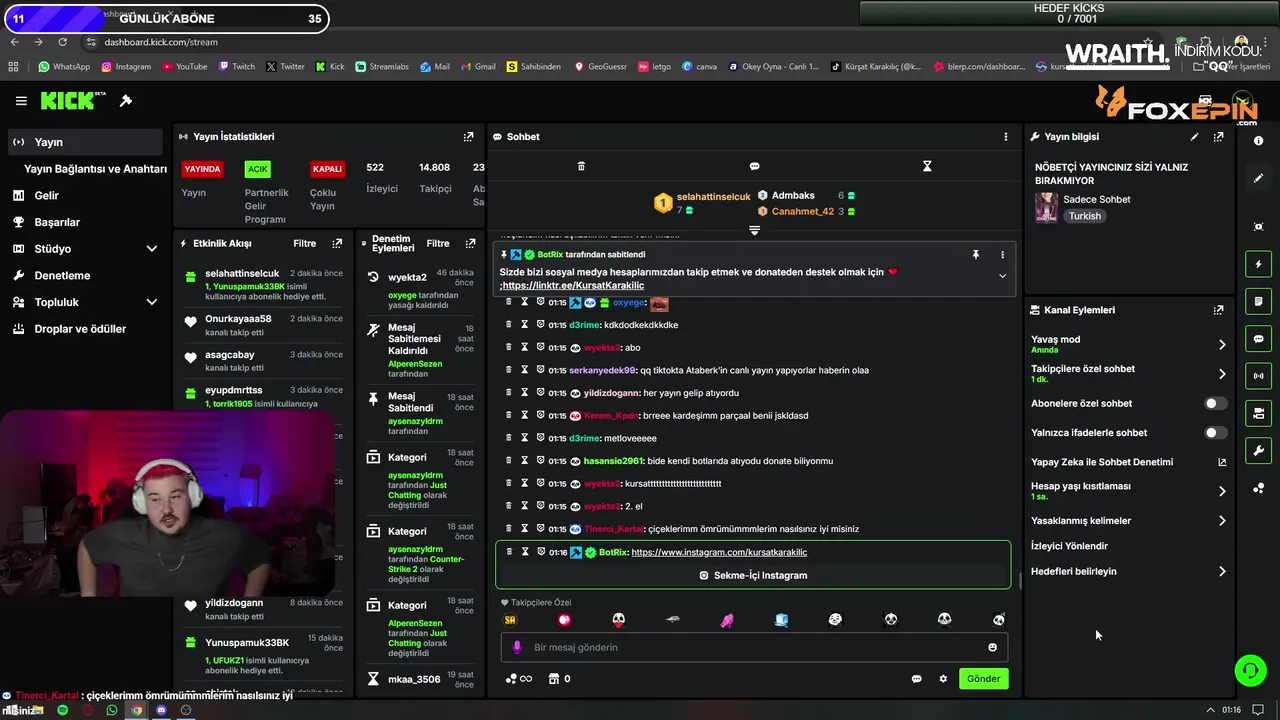Image resolution: width=1280 pixels, height=720 pixels.
Task: Open chat settings gear beside Gönder
Action: [943, 679]
